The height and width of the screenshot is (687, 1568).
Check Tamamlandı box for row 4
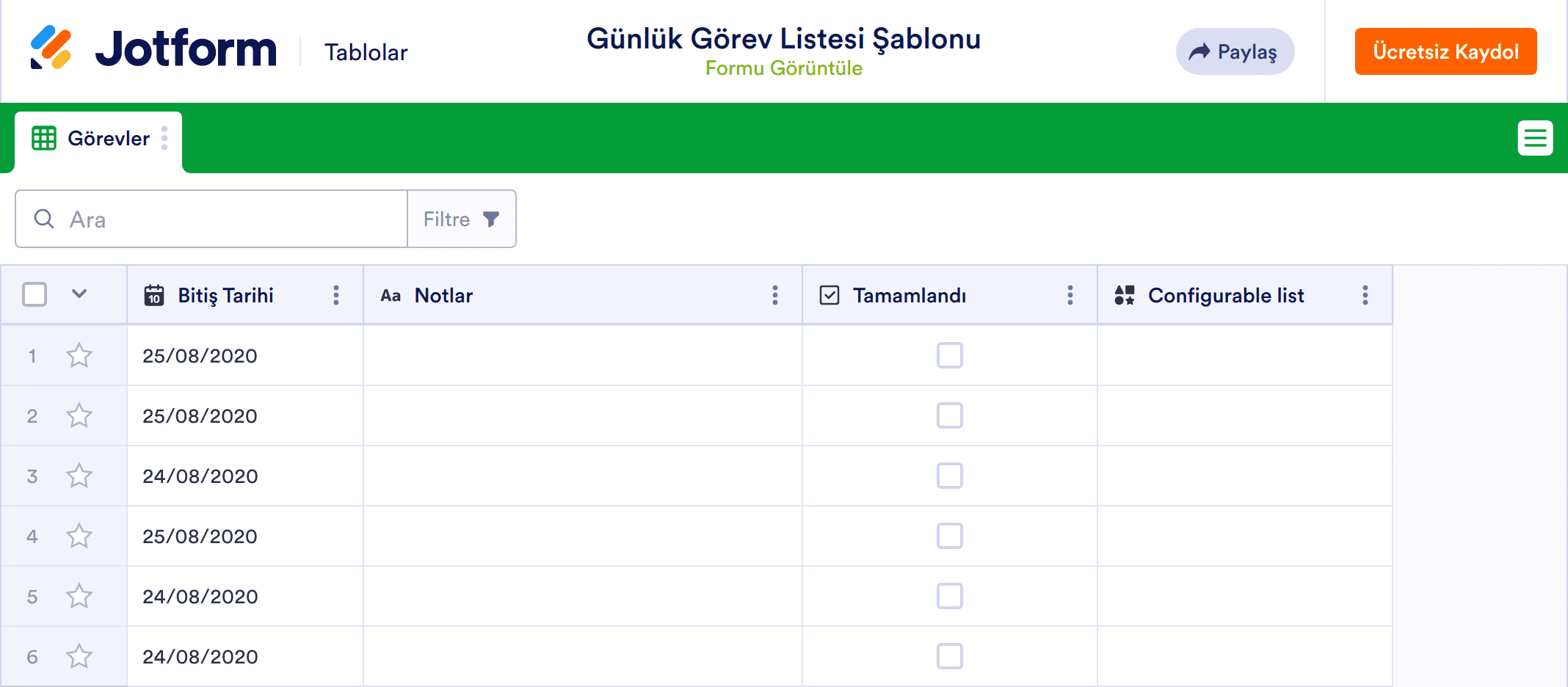click(949, 537)
